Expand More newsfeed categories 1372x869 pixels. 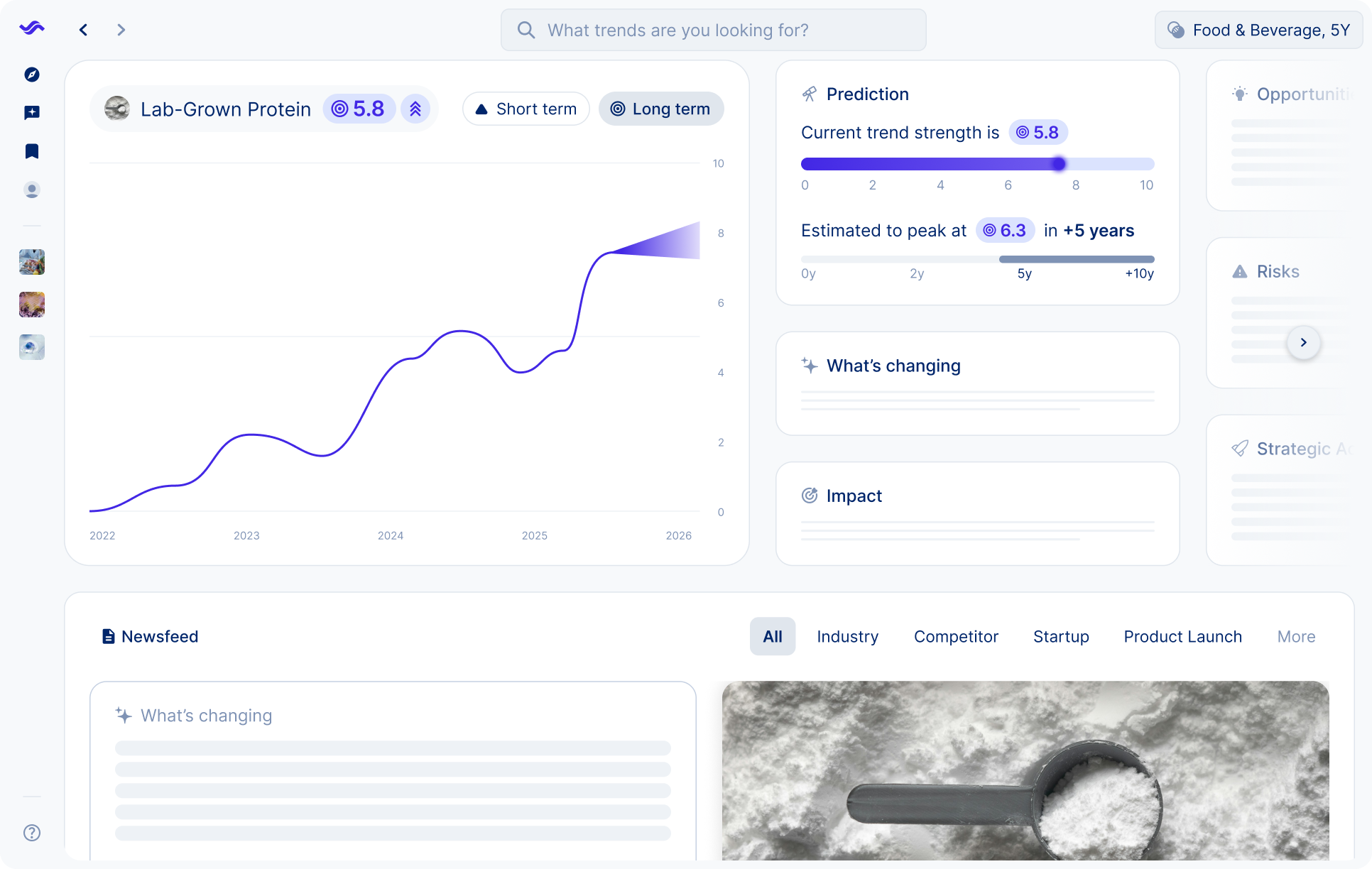pos(1295,636)
